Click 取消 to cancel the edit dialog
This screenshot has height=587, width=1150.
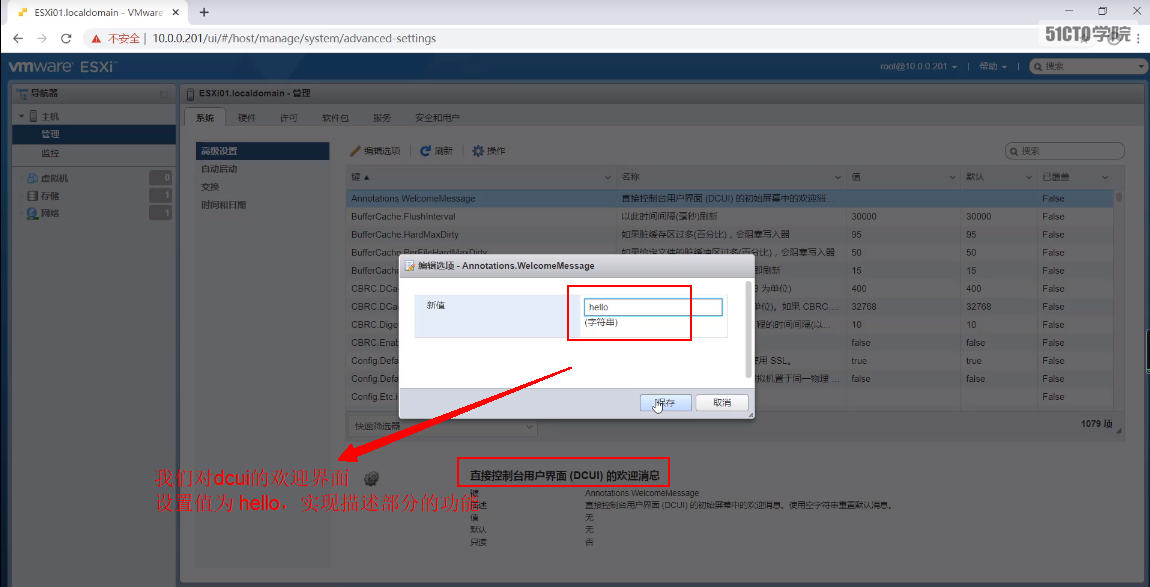click(x=722, y=403)
